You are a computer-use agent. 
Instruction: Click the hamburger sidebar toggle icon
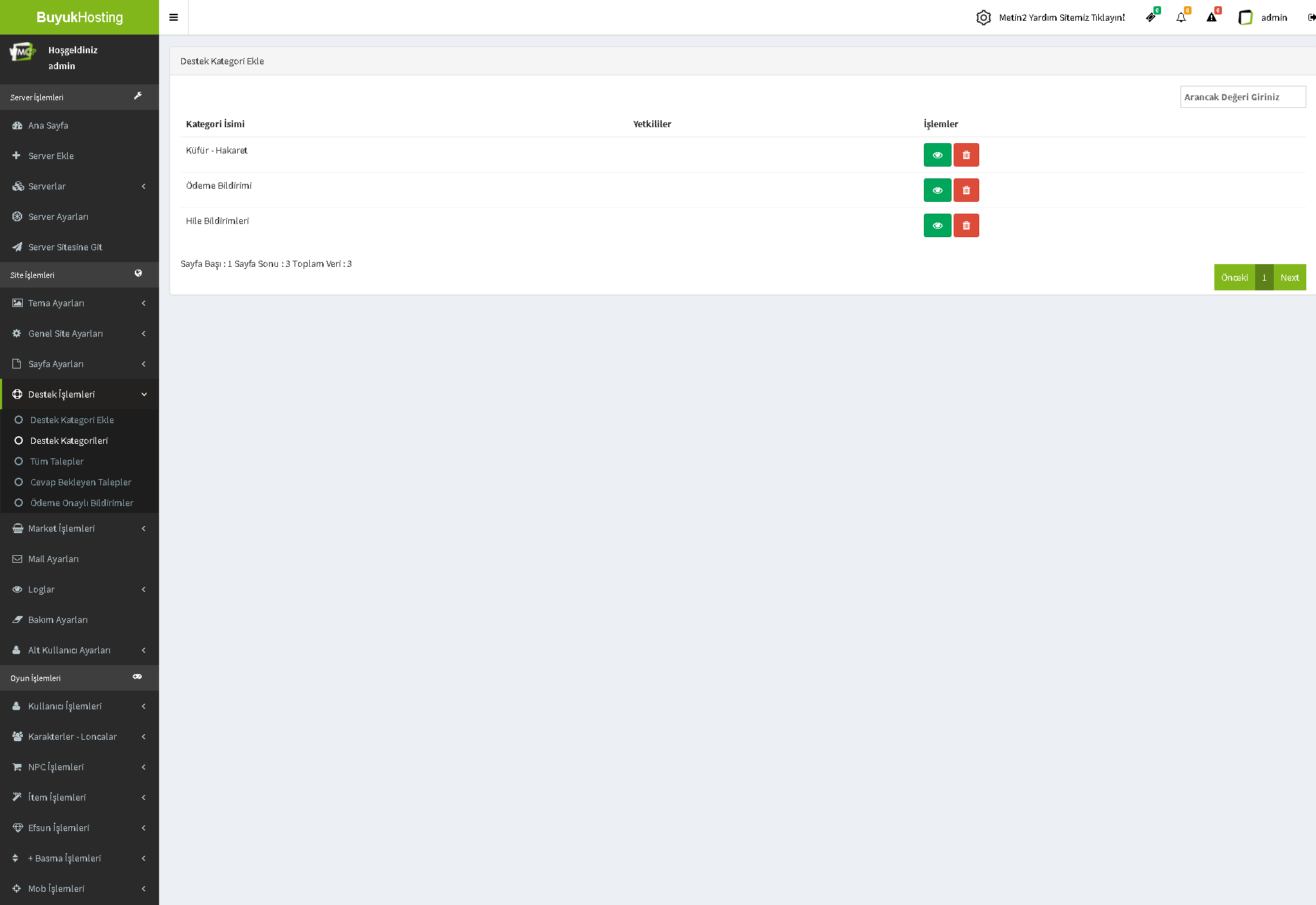tap(174, 17)
